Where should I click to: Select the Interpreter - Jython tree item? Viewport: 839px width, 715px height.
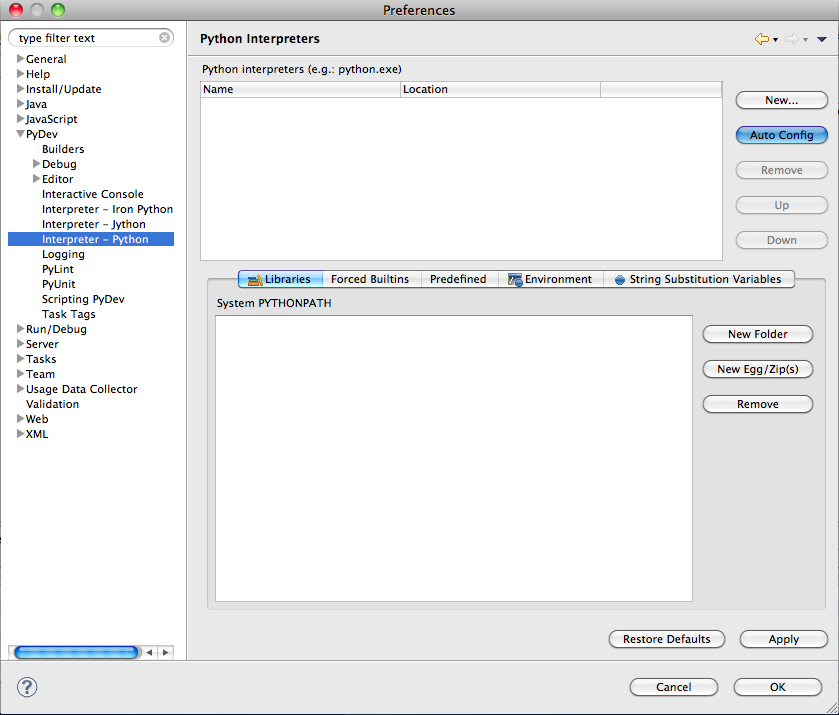pyautogui.click(x=100, y=224)
